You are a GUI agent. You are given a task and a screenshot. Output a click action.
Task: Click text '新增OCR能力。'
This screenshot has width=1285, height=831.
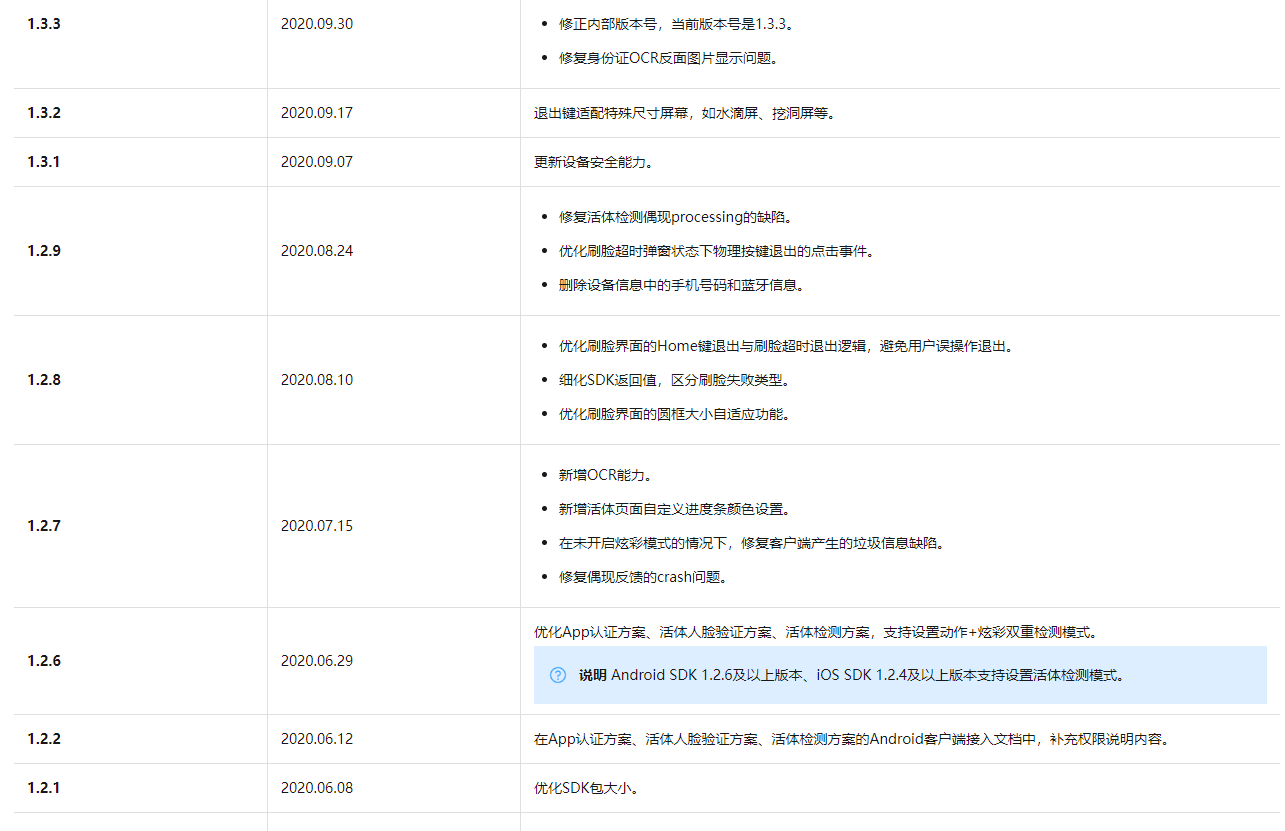click(606, 475)
